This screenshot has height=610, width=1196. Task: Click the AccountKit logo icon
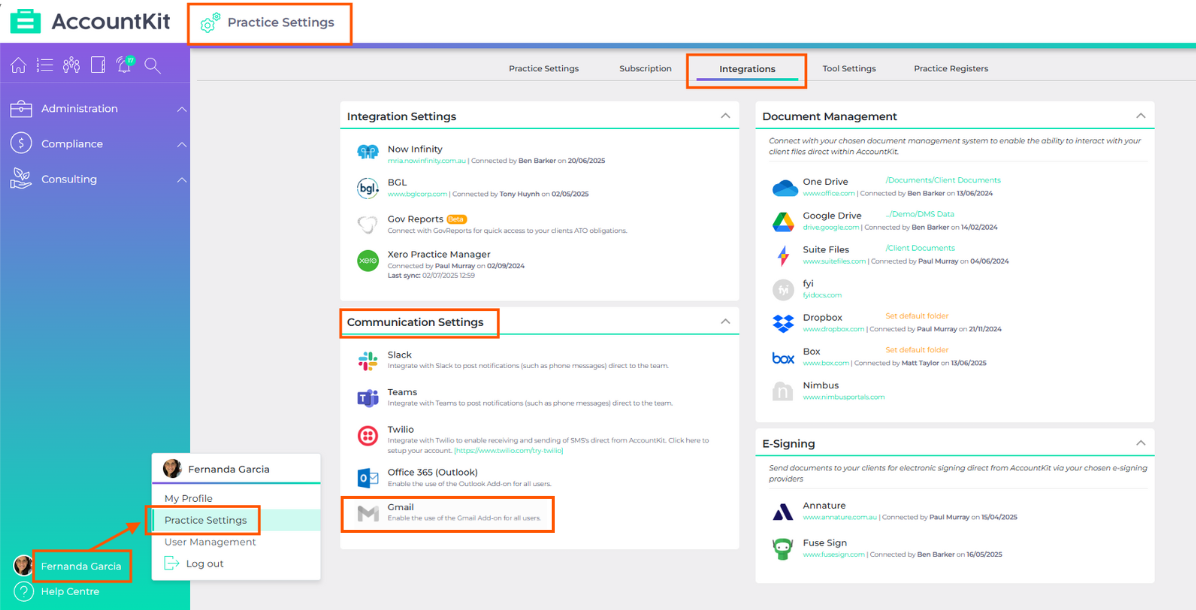pyautogui.click(x=26, y=21)
